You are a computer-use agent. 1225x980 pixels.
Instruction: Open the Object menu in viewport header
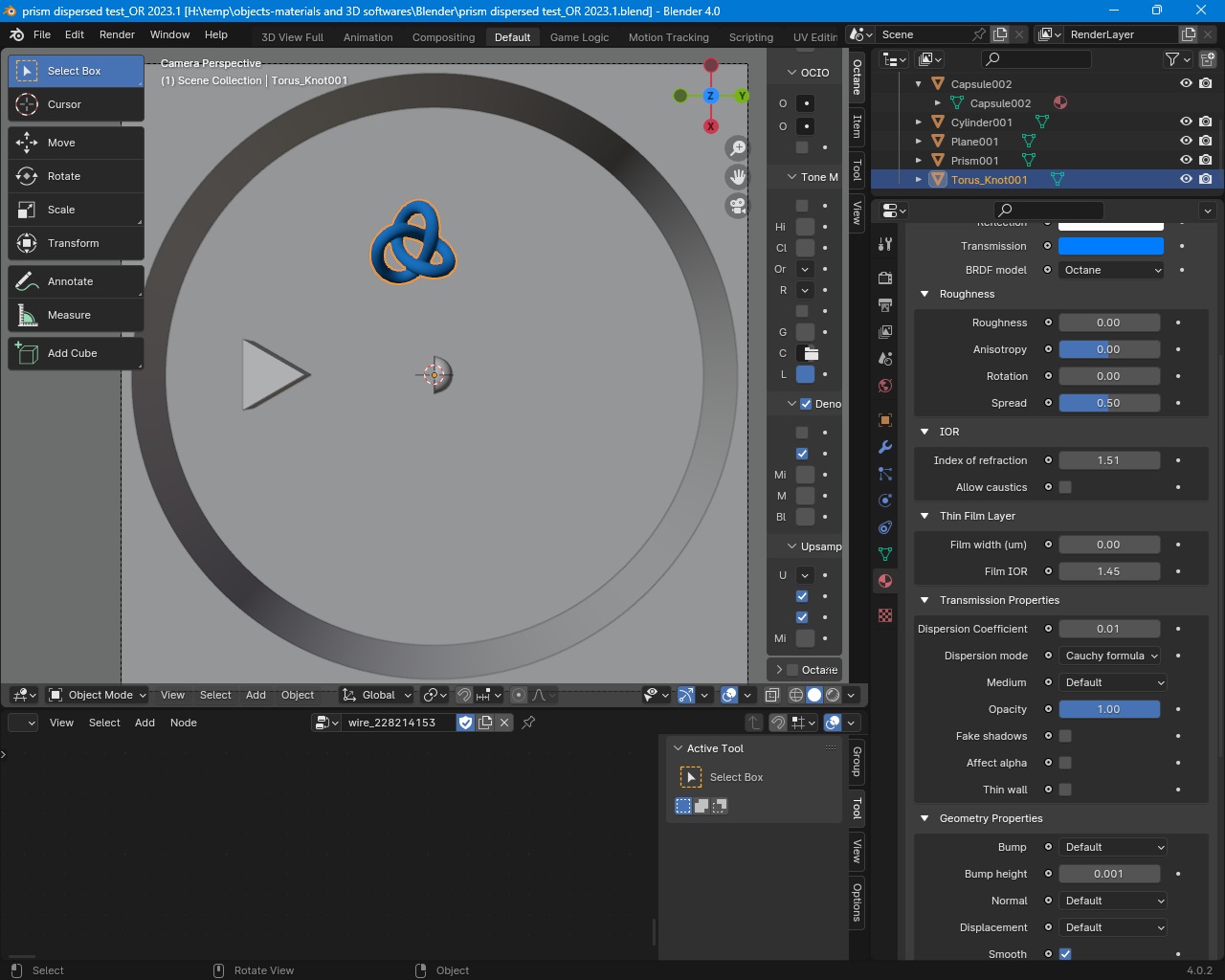click(298, 695)
